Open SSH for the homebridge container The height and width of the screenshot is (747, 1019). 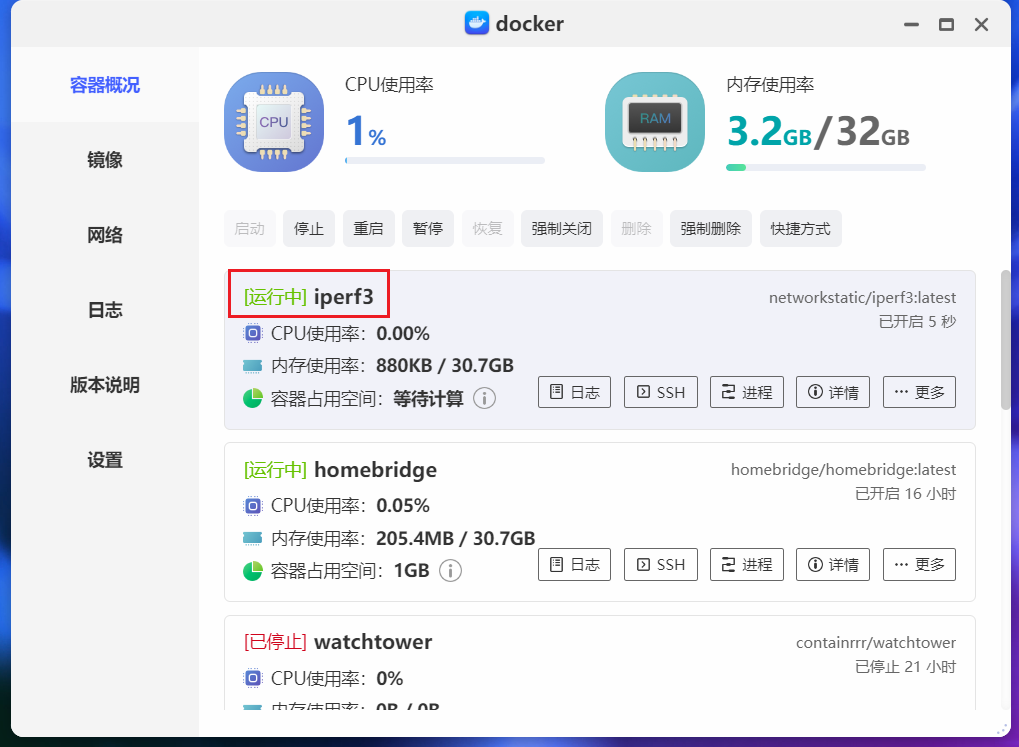(661, 564)
